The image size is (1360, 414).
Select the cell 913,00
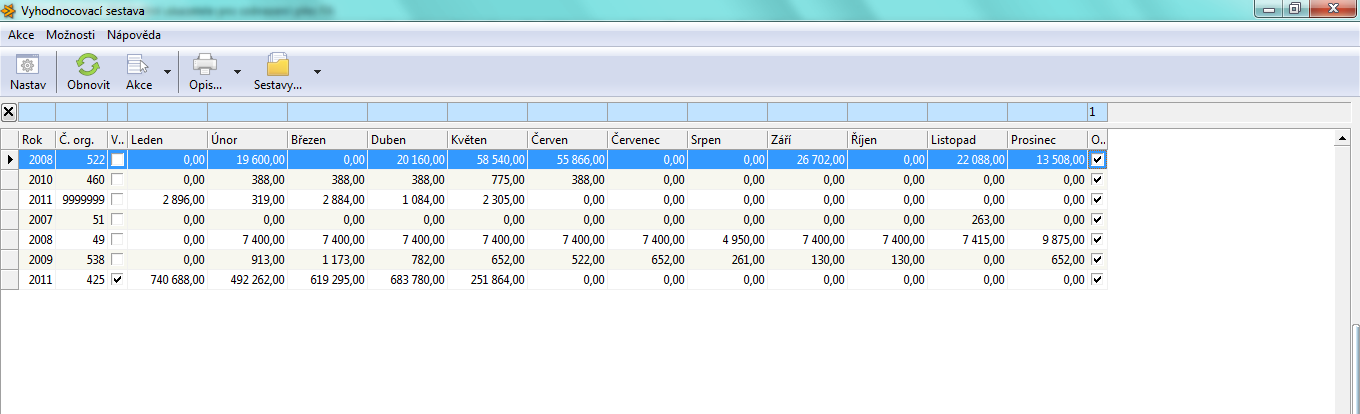tap(247, 260)
